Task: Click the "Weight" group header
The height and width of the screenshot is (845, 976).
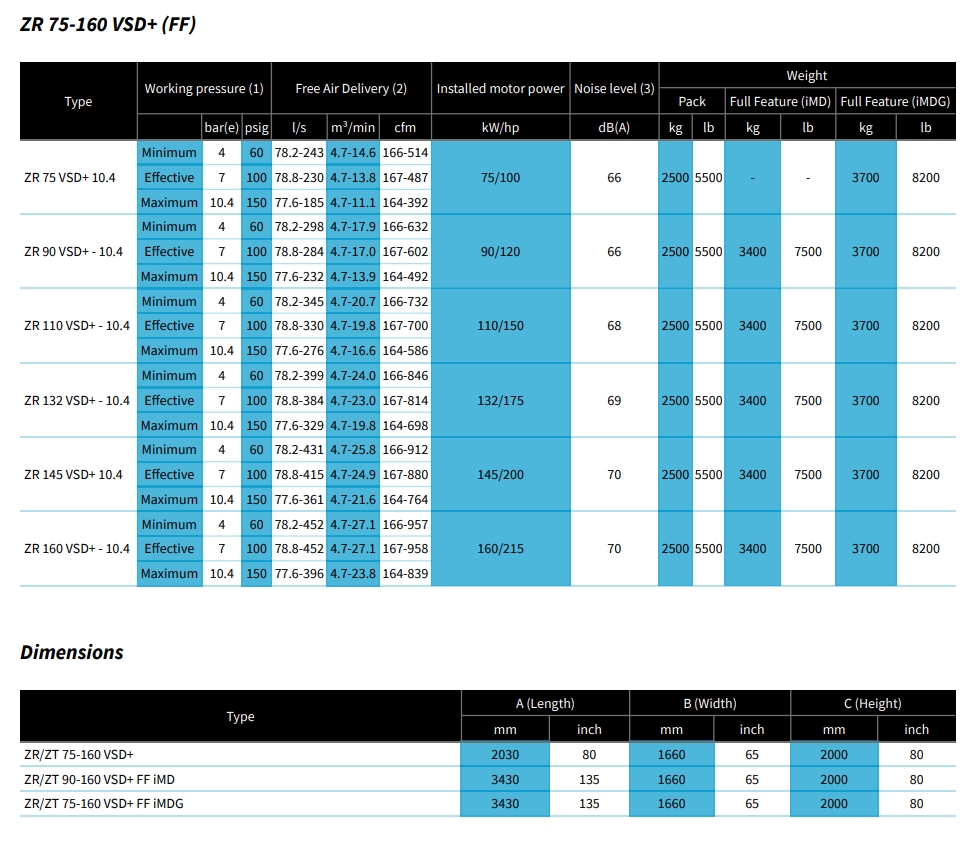Action: click(x=807, y=75)
